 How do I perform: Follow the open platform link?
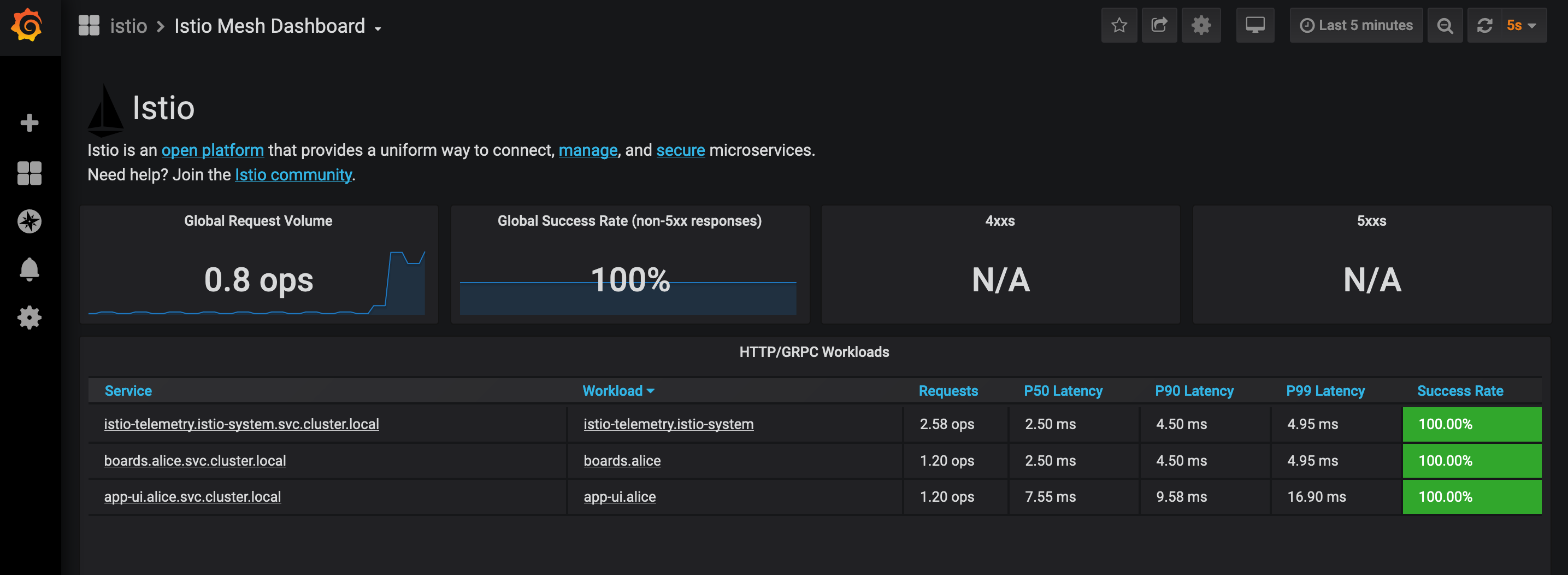click(213, 150)
